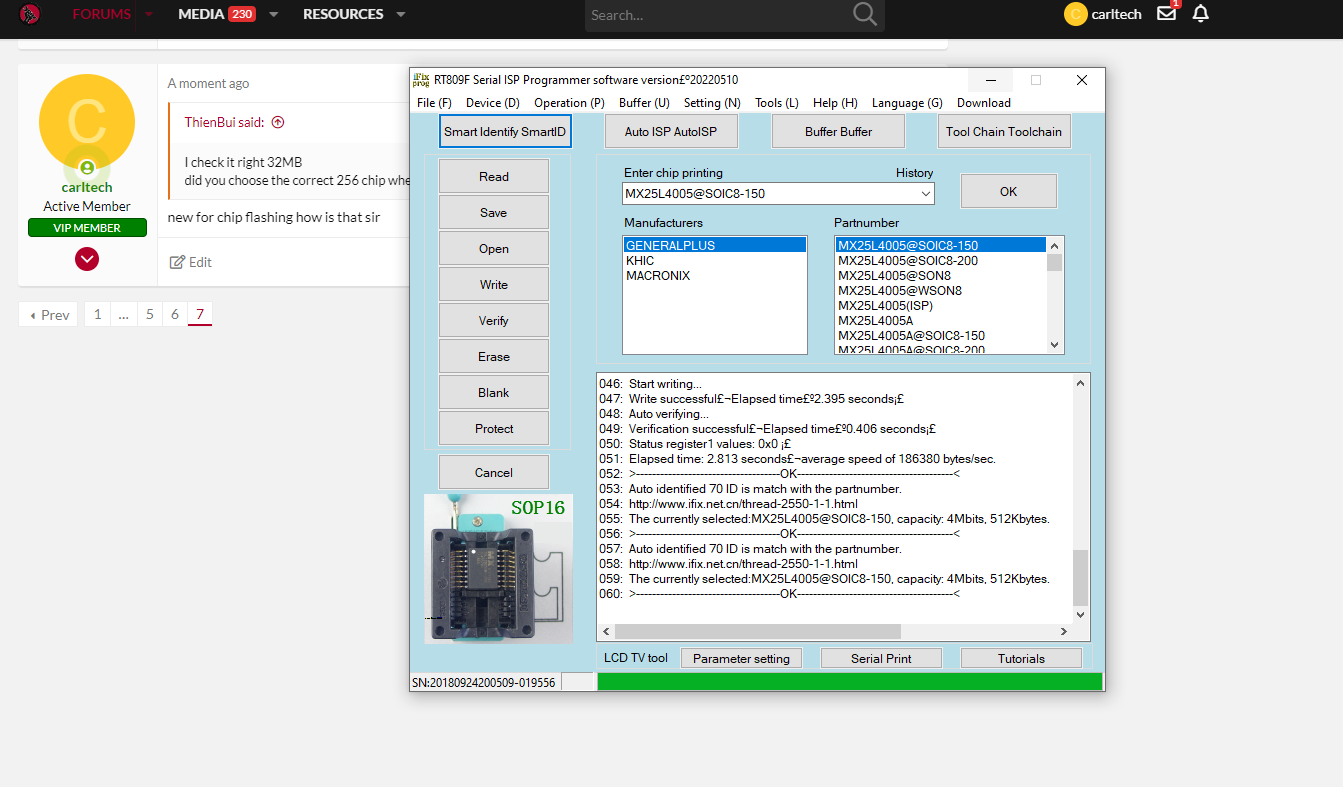Open the Download menu

pos(983,103)
